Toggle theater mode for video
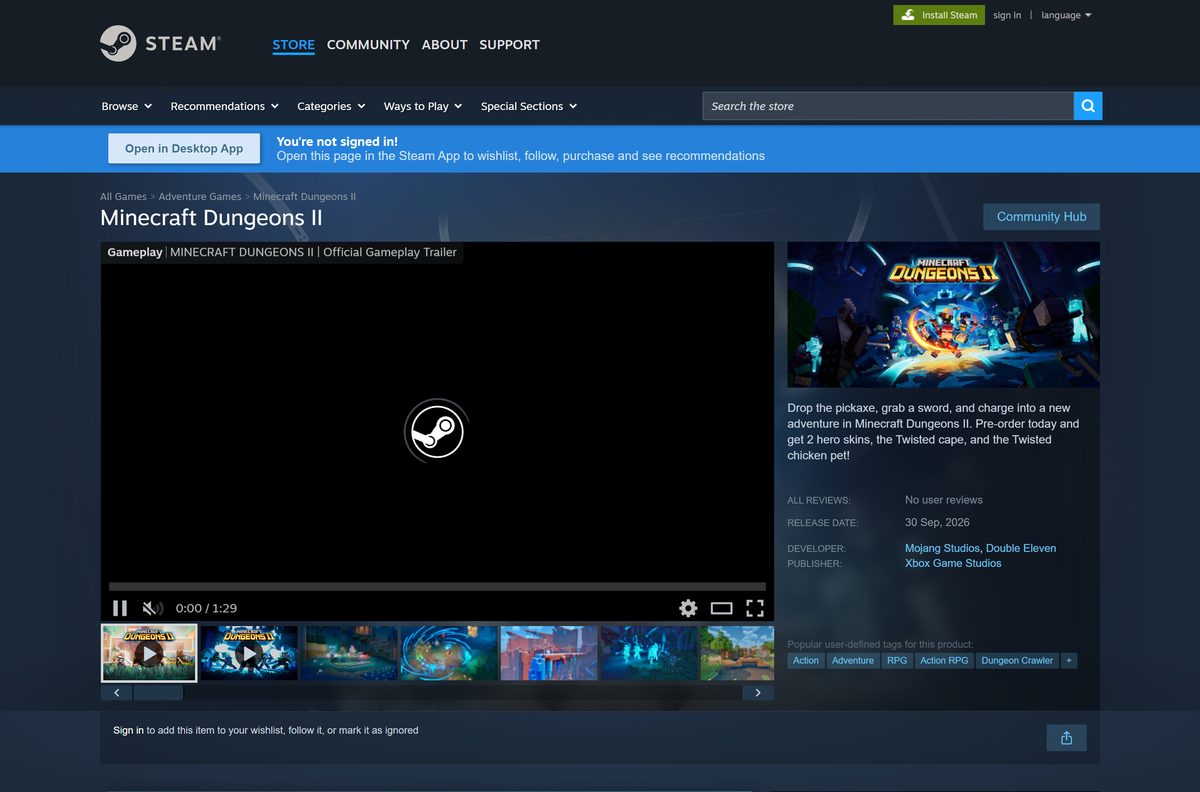 click(722, 608)
